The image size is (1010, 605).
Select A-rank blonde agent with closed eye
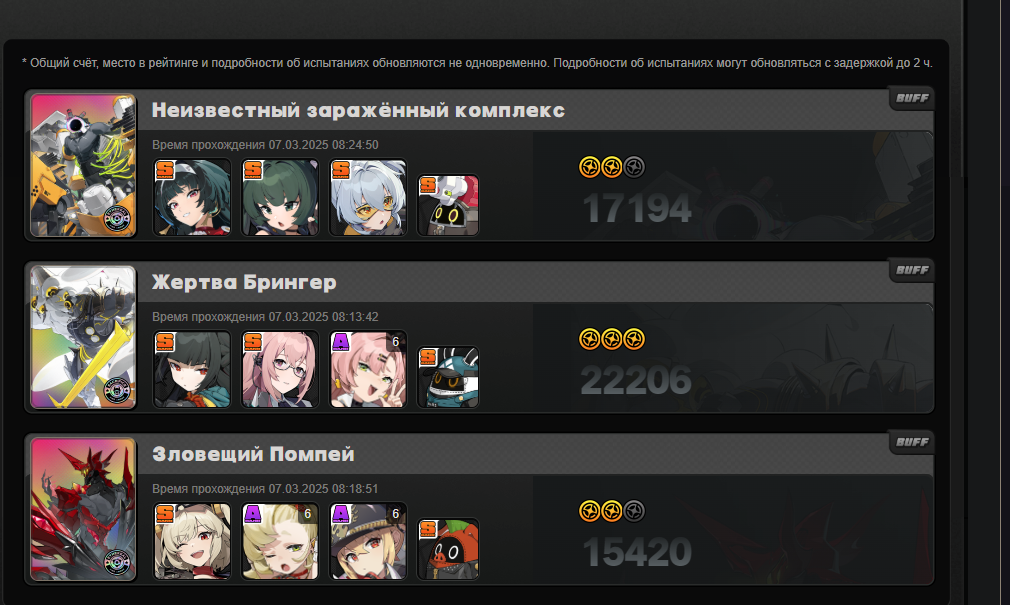(280, 541)
